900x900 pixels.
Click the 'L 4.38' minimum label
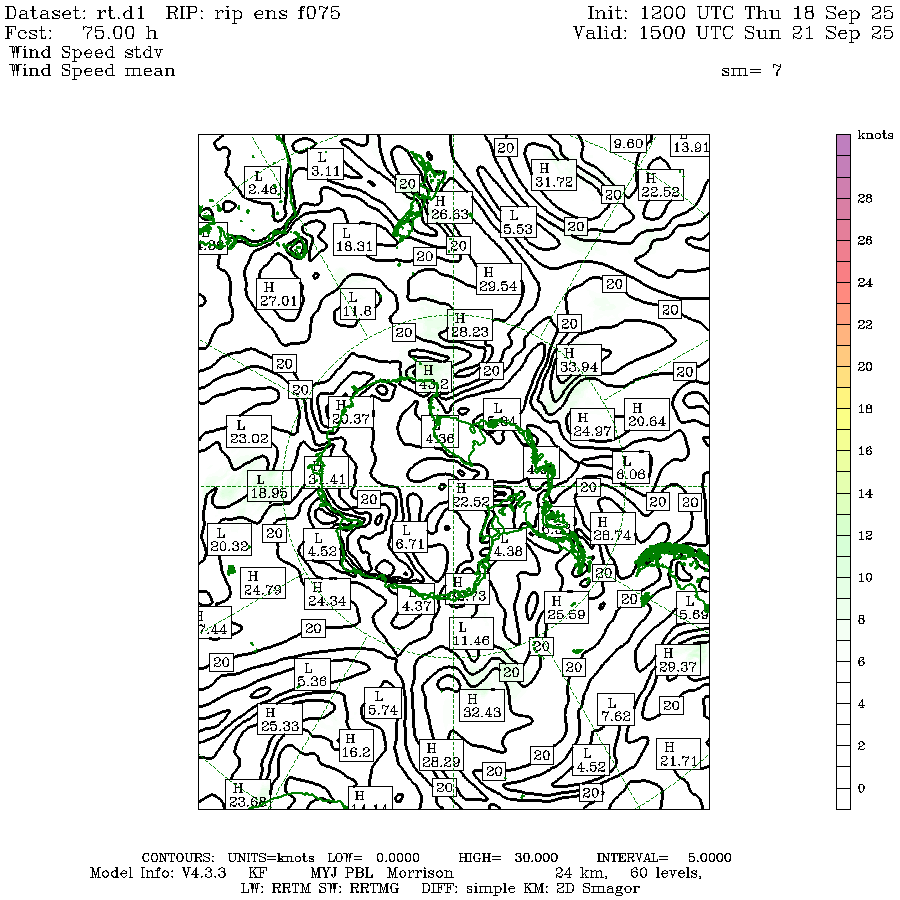(x=507, y=544)
